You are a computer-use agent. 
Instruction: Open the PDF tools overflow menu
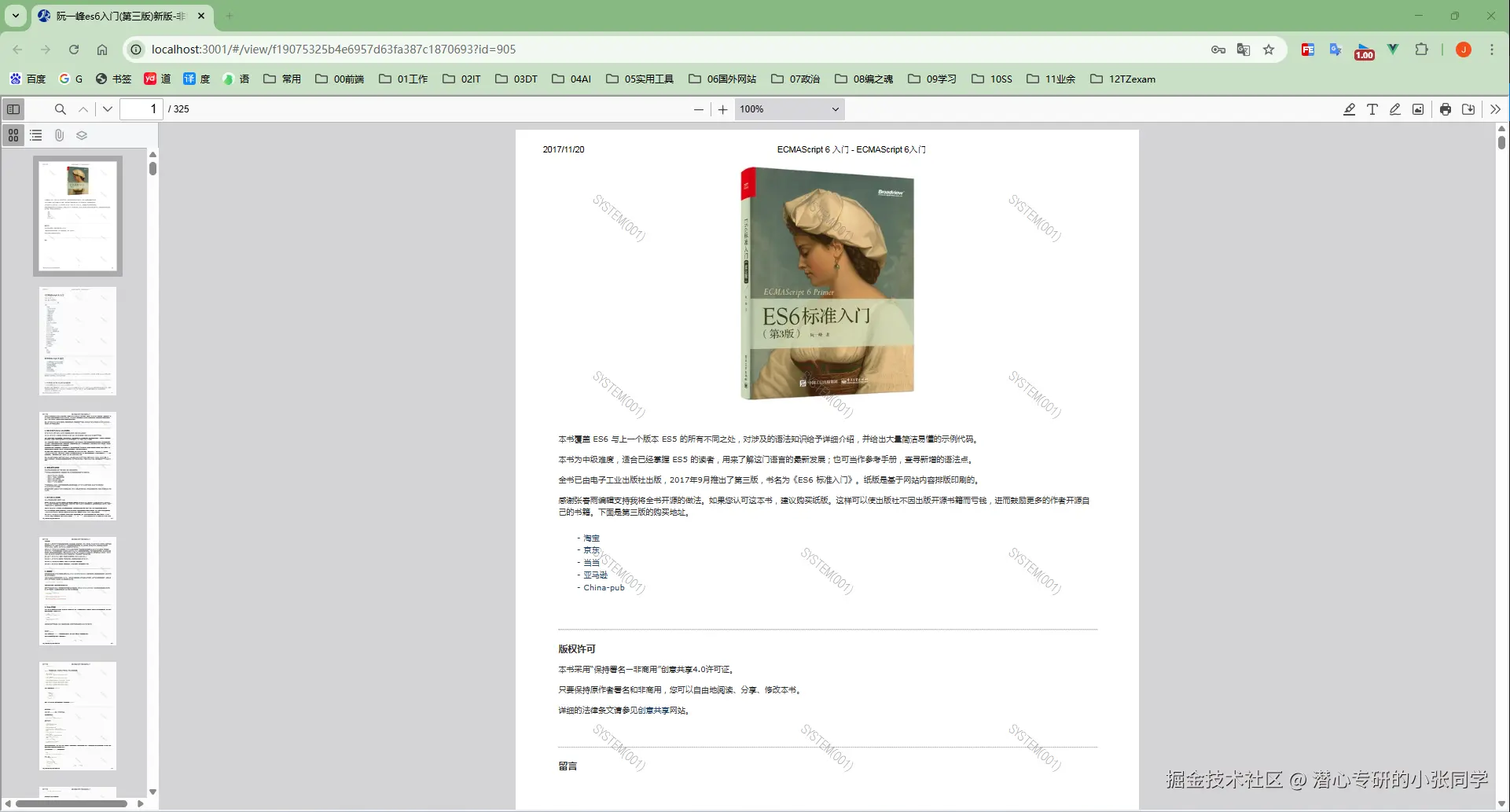point(1495,109)
